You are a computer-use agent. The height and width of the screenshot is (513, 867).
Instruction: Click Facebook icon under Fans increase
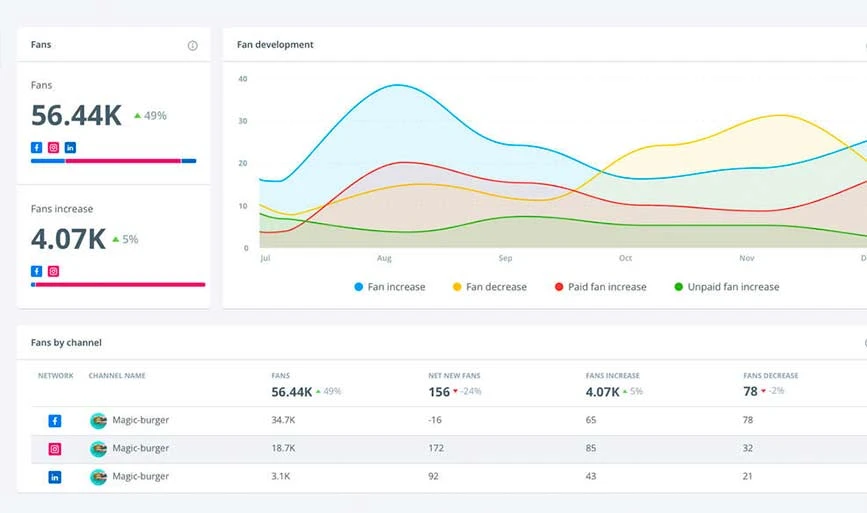coord(37,271)
